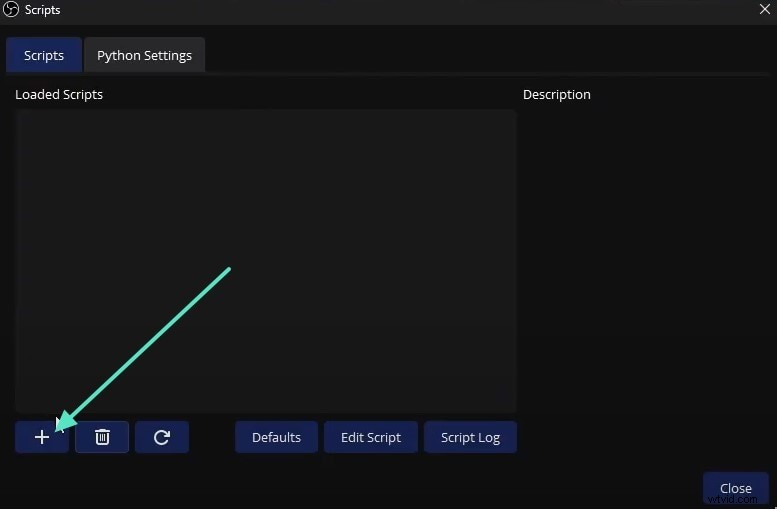Screen dimensions: 777x509
Task: Switch to the Python Settings tab
Action: [144, 55]
